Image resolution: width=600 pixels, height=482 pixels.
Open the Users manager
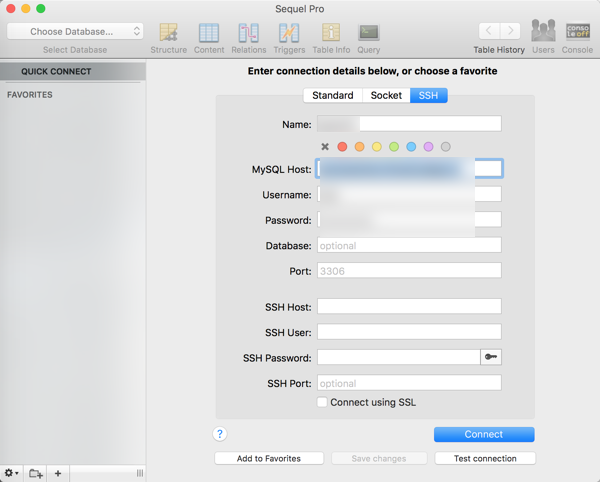coord(543,37)
